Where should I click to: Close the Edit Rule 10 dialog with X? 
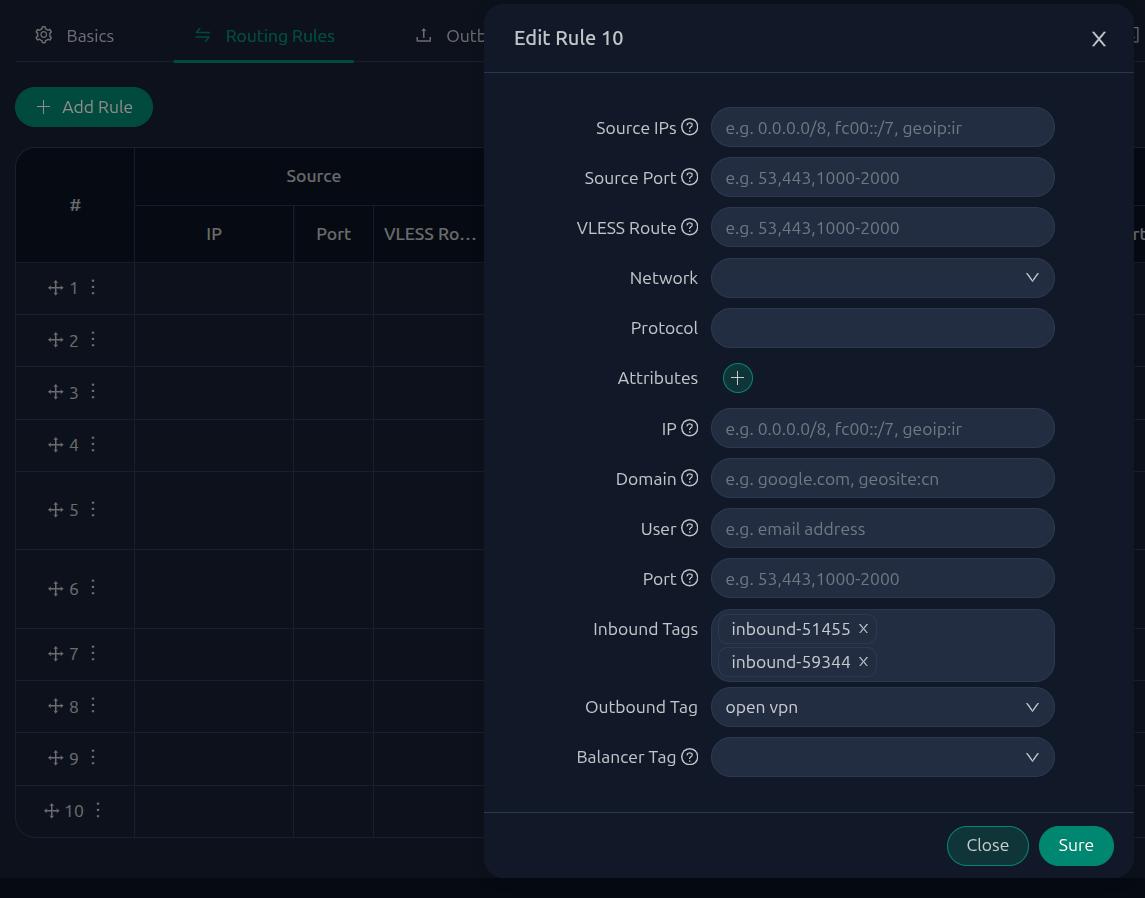tap(1098, 39)
